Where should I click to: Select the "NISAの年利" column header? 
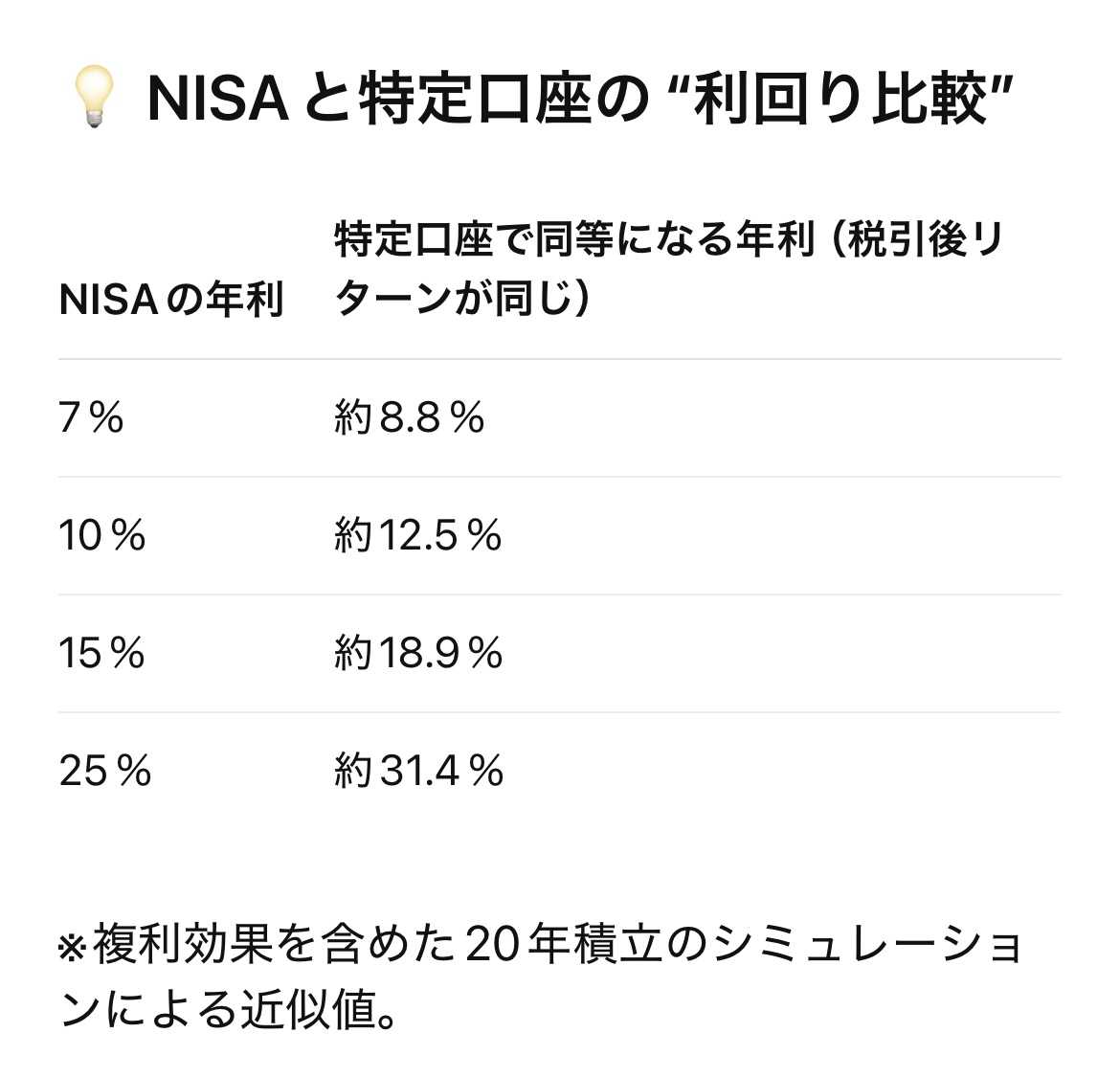[x=171, y=301]
